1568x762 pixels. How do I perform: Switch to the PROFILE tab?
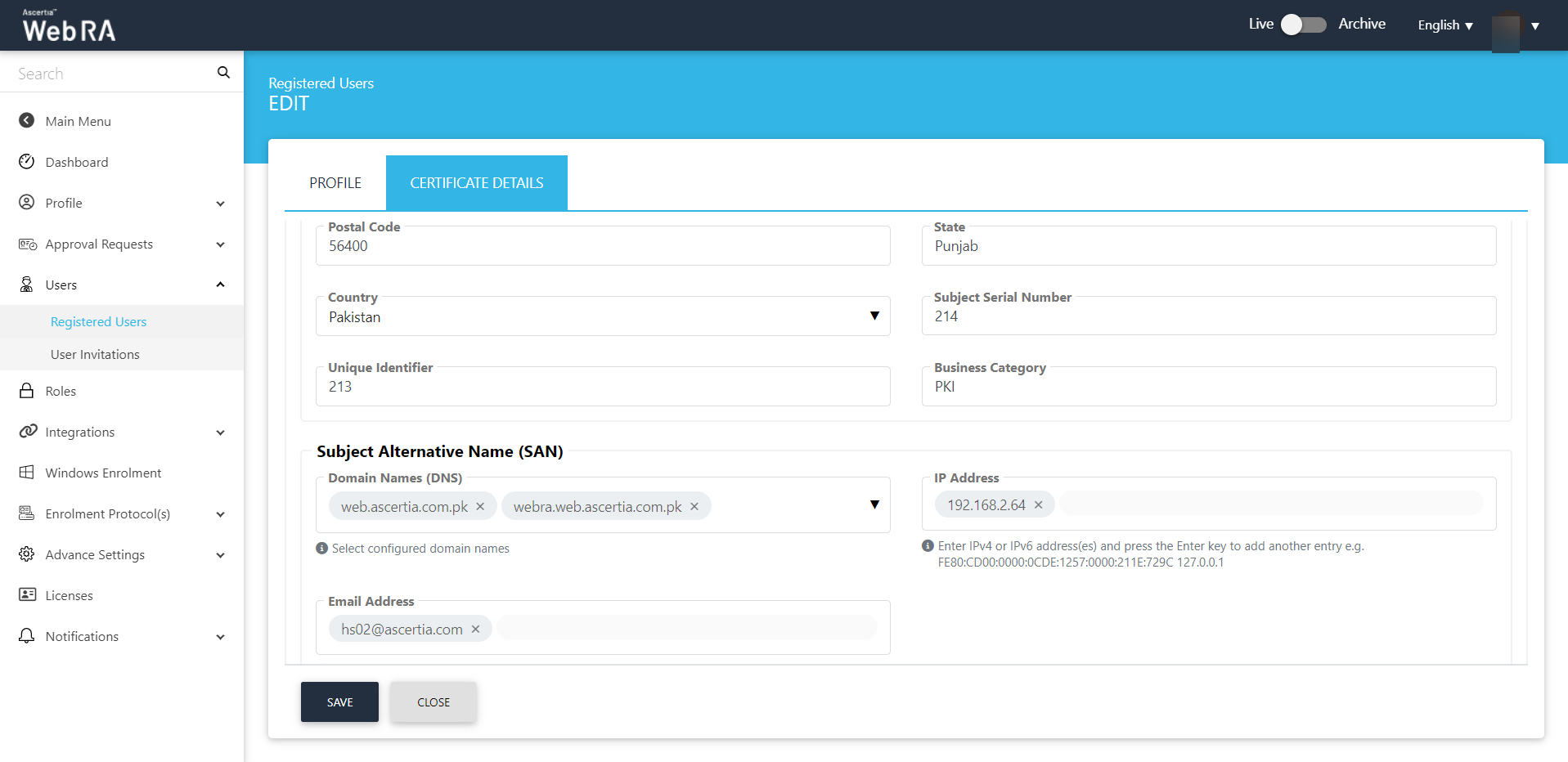click(335, 183)
